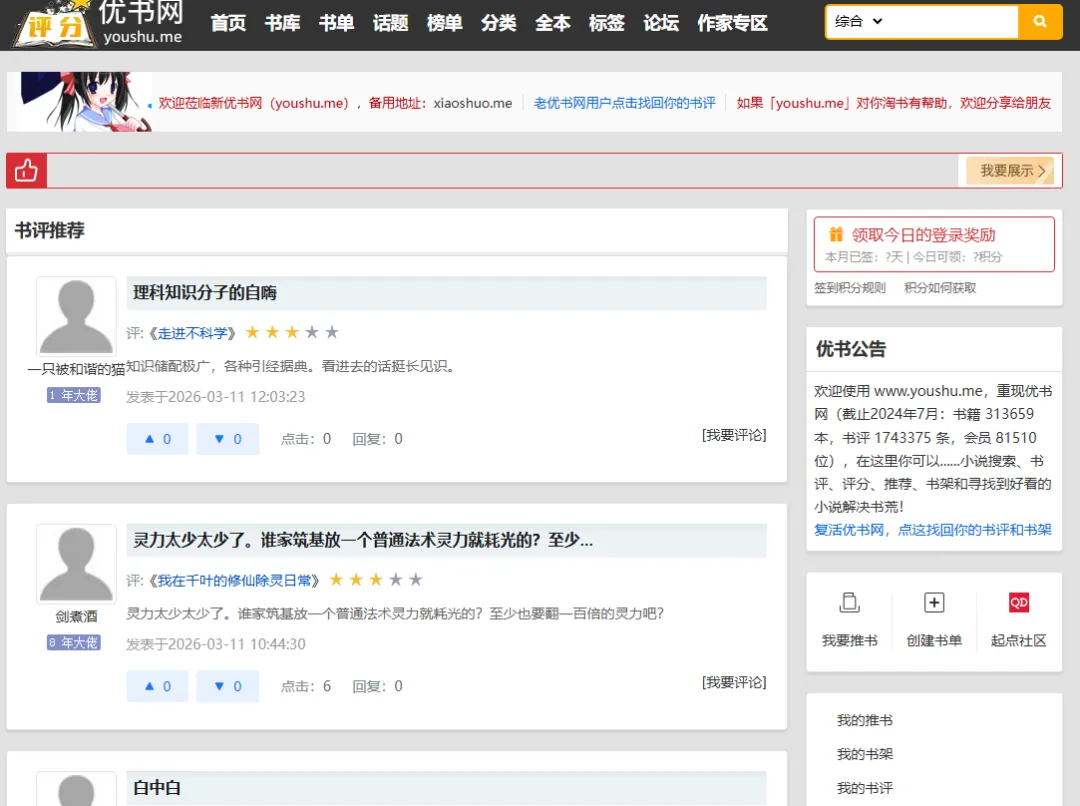The height and width of the screenshot is (806, 1080).
Task: Click the star rating of 修仙除灵日常 review
Action: click(x=375, y=580)
